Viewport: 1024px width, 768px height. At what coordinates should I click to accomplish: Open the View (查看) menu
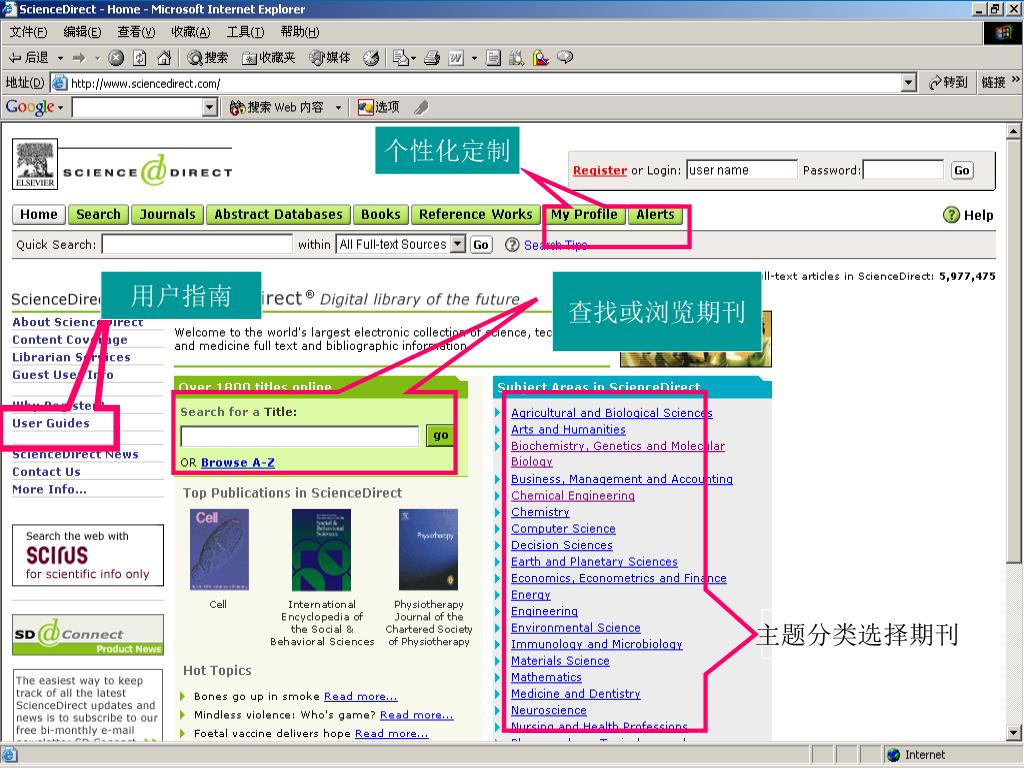(136, 32)
